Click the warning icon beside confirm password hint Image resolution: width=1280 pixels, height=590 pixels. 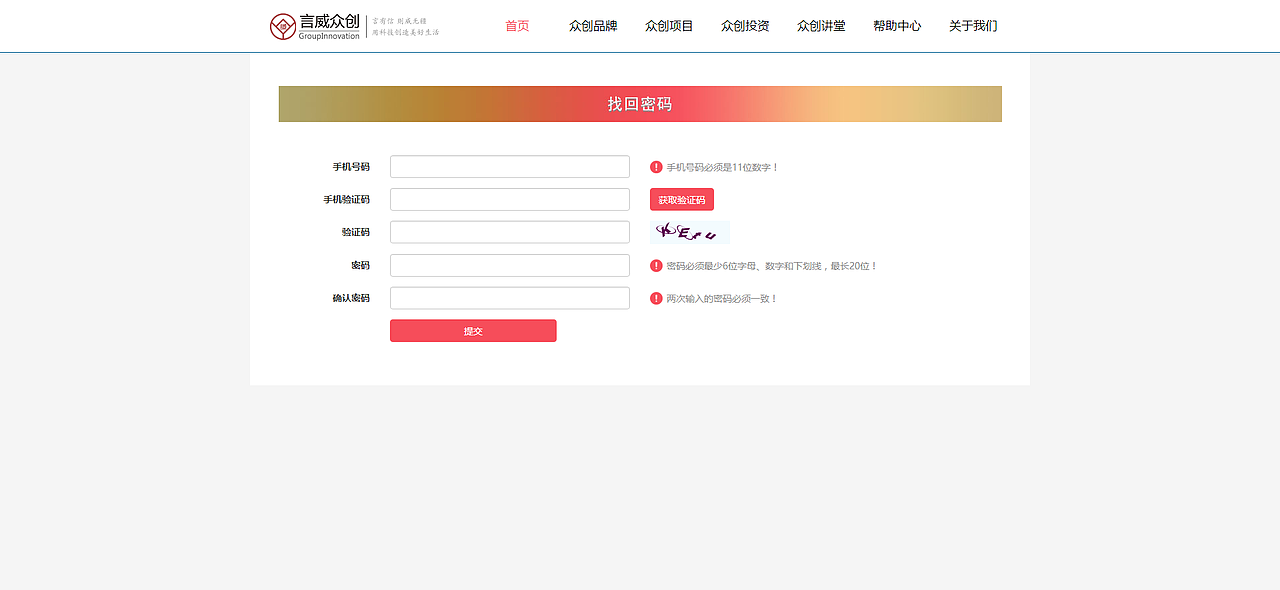pos(654,297)
